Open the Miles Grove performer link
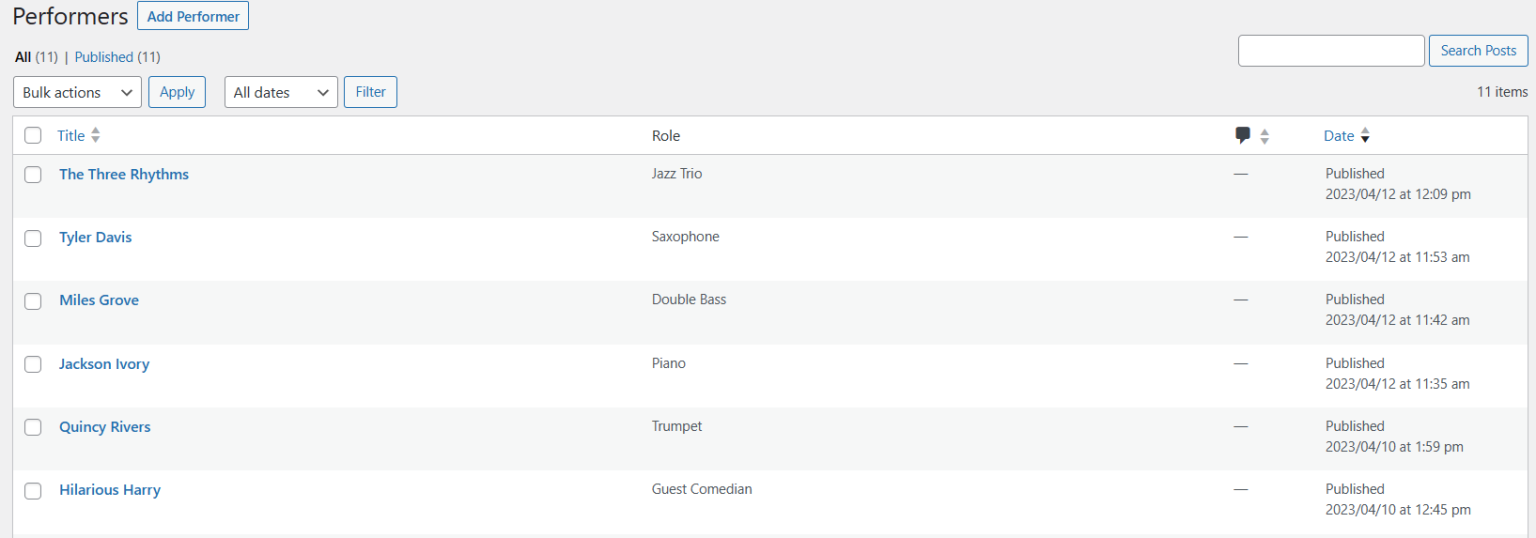The width and height of the screenshot is (1536, 538). tap(99, 300)
